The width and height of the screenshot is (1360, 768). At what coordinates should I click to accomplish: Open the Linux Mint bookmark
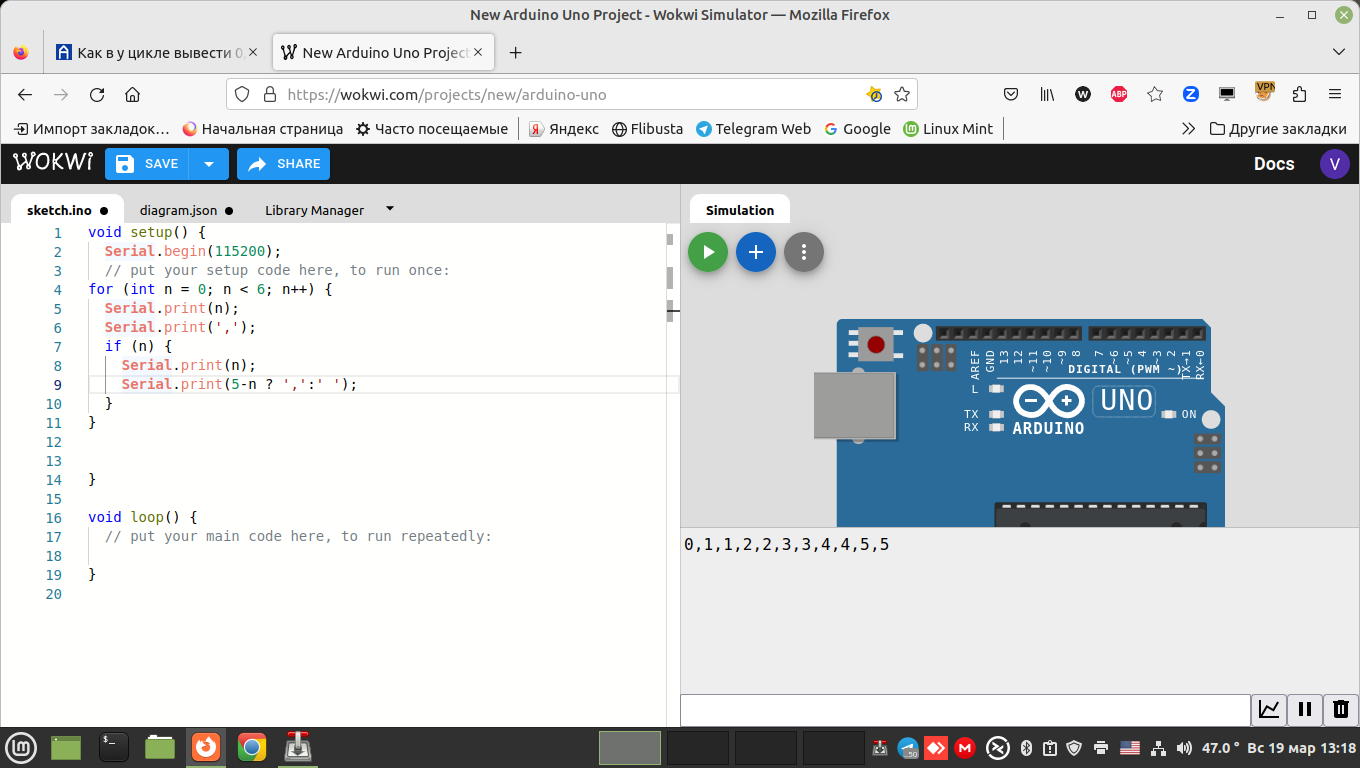pyautogui.click(x=948, y=129)
